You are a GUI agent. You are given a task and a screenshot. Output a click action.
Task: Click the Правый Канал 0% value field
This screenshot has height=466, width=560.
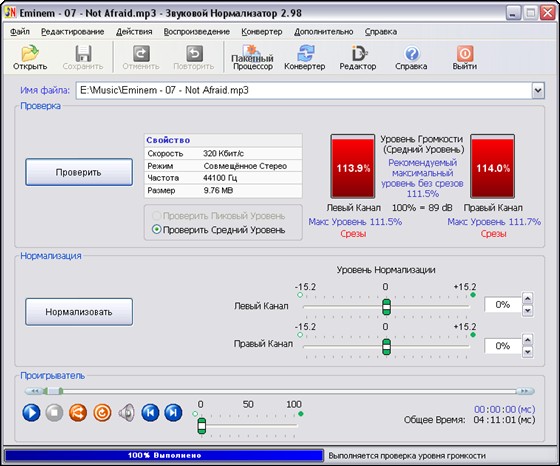[502, 346]
